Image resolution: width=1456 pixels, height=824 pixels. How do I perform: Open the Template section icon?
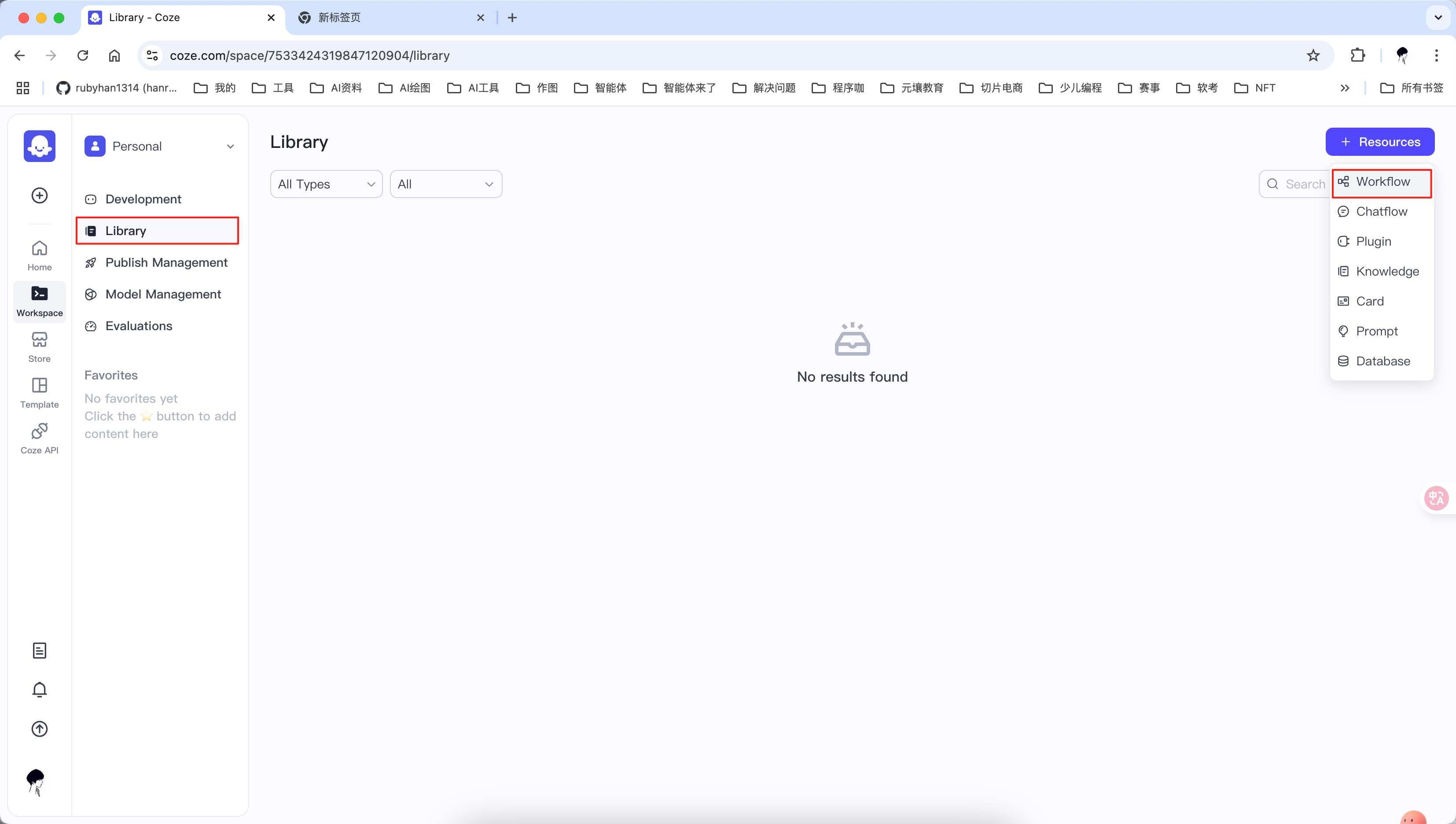(x=39, y=392)
